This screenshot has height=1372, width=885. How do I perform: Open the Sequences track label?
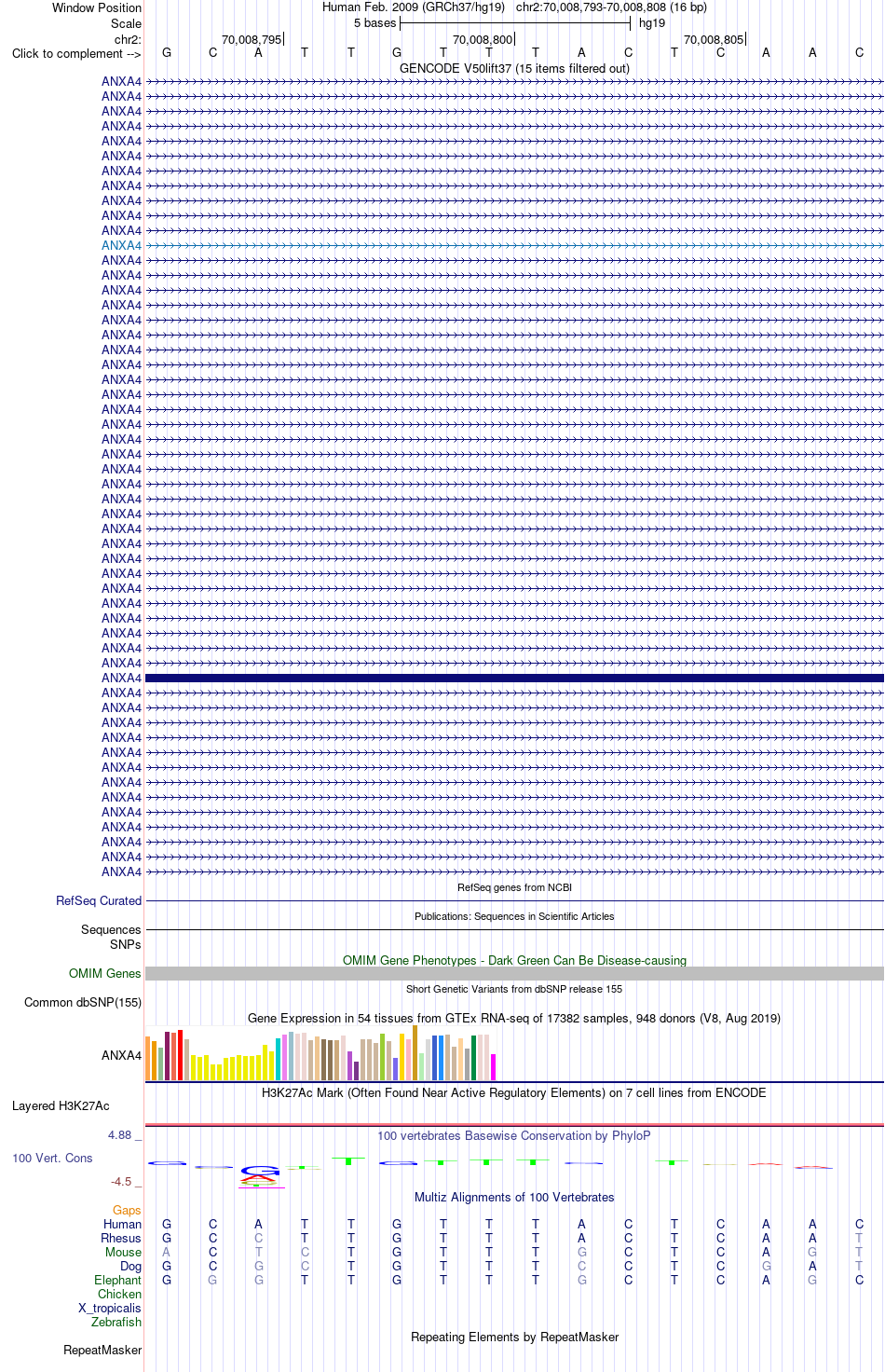click(111, 929)
